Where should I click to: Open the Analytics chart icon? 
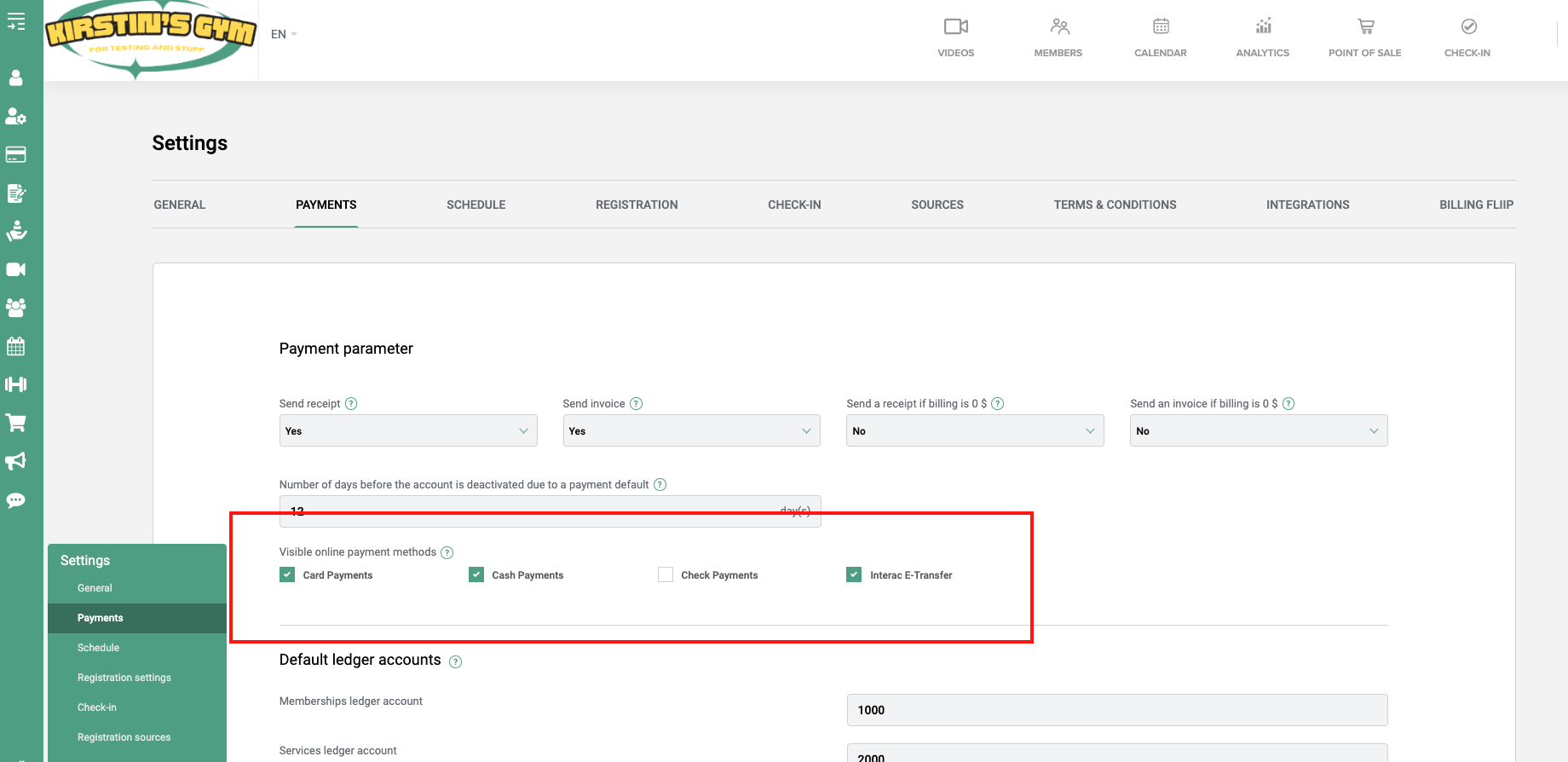1263,27
